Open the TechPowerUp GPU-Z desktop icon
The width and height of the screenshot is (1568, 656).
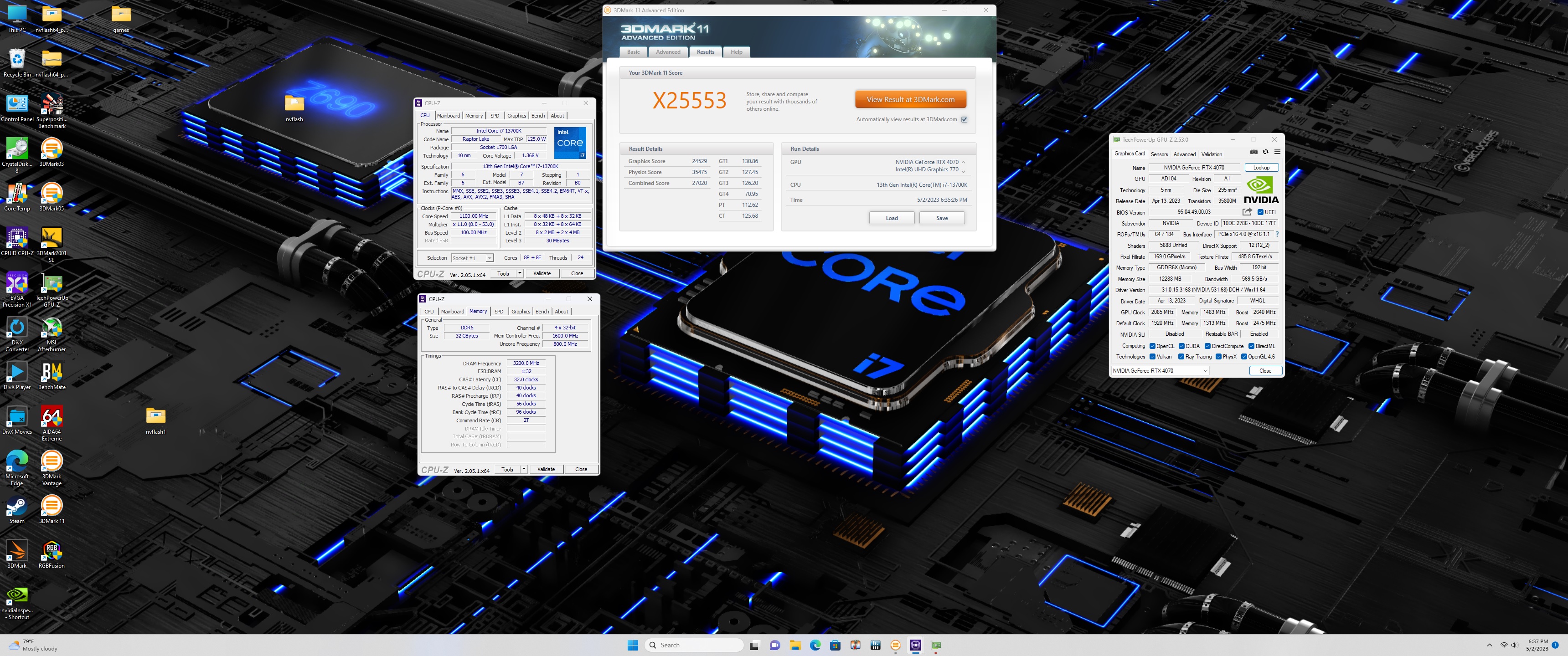pyautogui.click(x=52, y=290)
